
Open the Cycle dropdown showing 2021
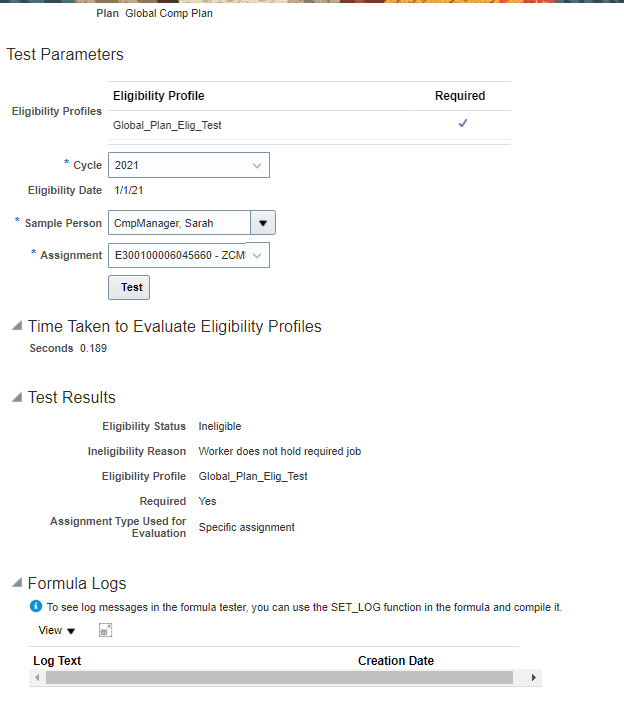coord(257,165)
